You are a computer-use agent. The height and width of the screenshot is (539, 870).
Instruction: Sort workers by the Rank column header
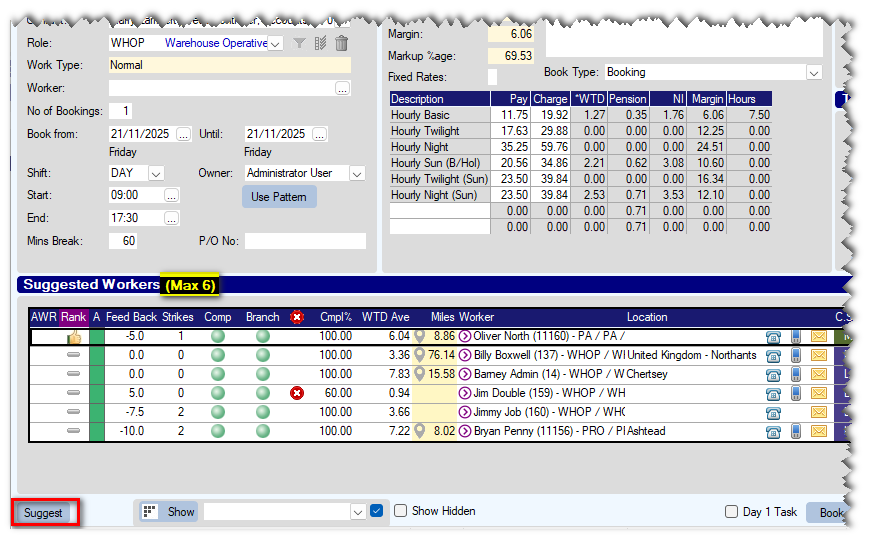pyautogui.click(x=73, y=317)
